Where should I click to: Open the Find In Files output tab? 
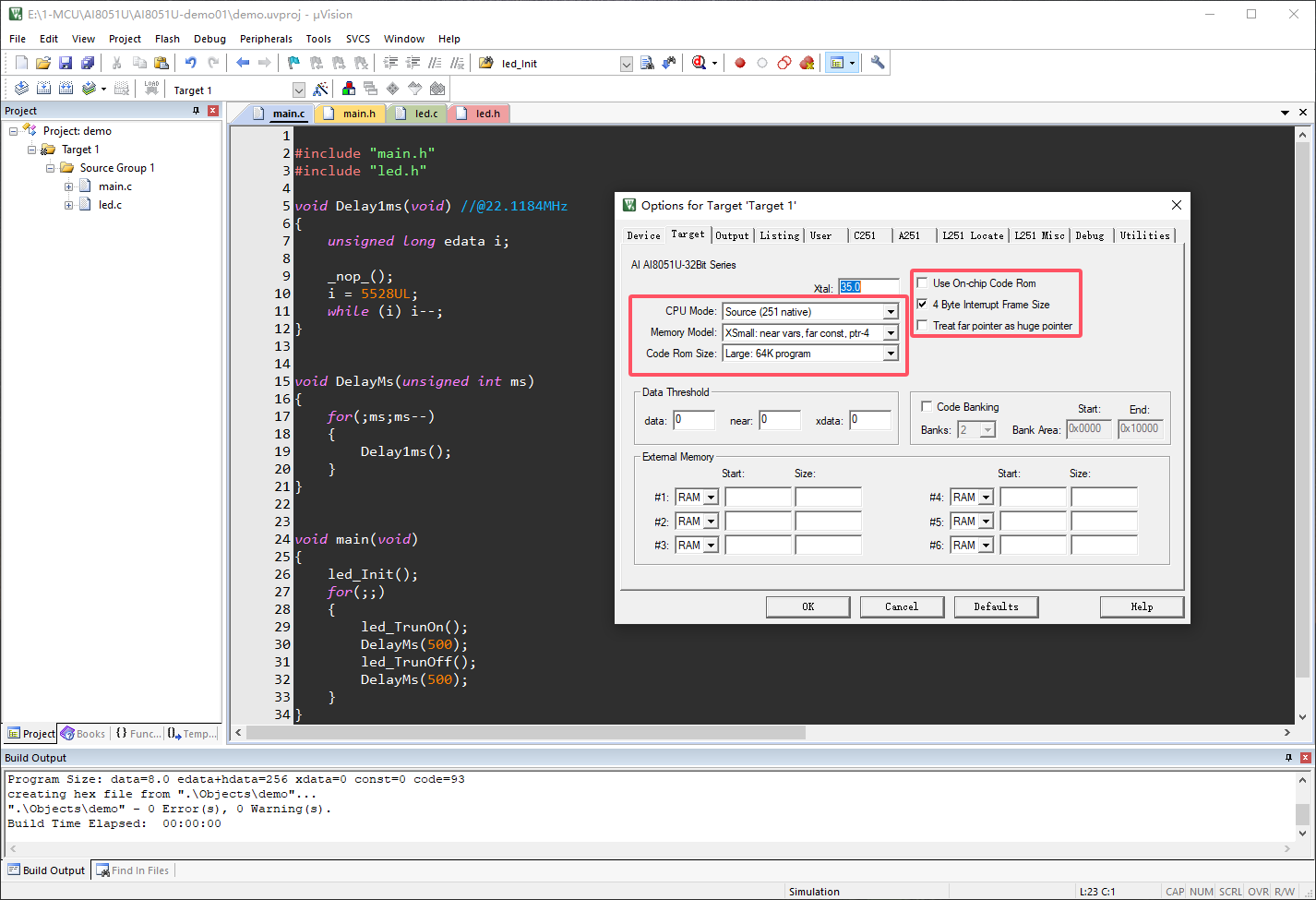(x=133, y=870)
